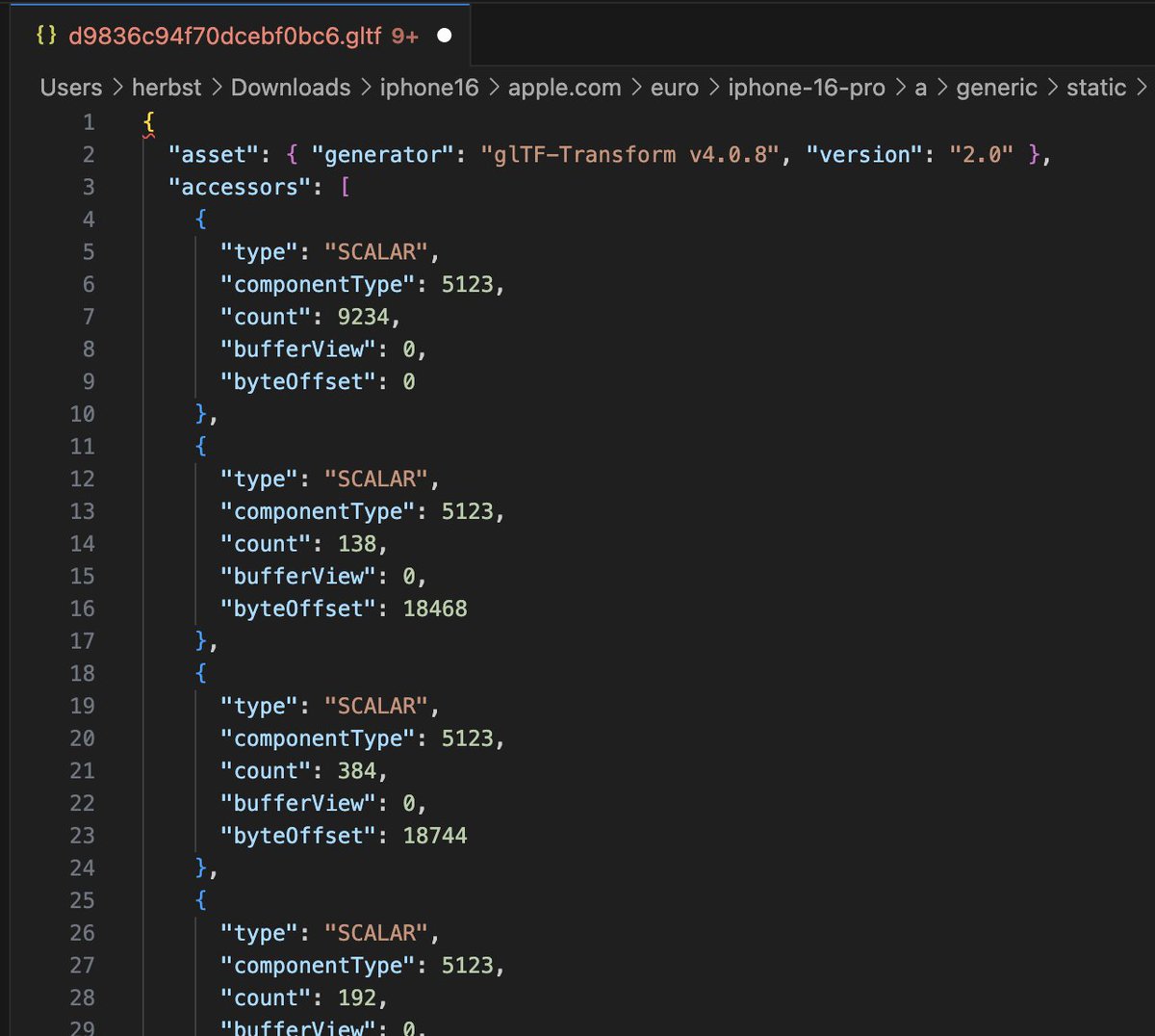Click the iphone-16-pro breadcrumb entry
The height and width of the screenshot is (1036, 1155).
[x=807, y=88]
